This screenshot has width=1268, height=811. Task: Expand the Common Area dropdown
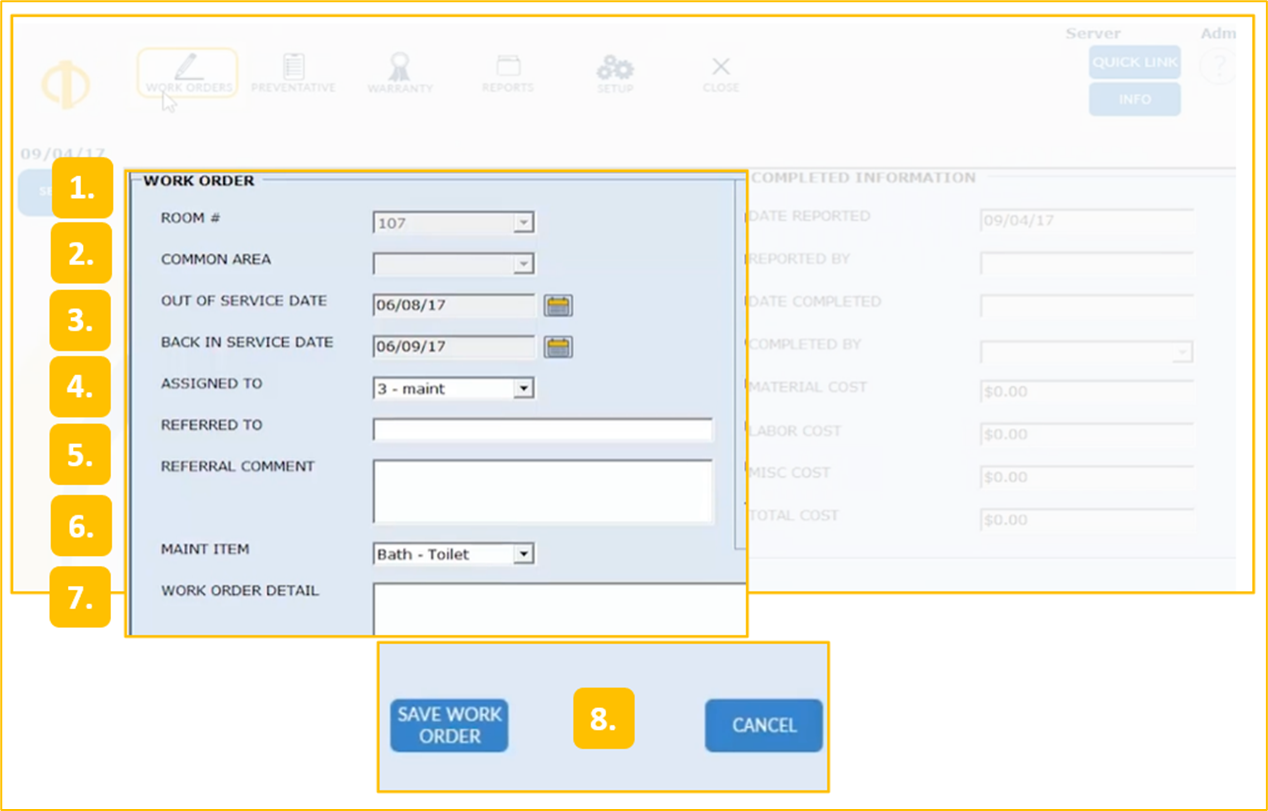coord(523,264)
